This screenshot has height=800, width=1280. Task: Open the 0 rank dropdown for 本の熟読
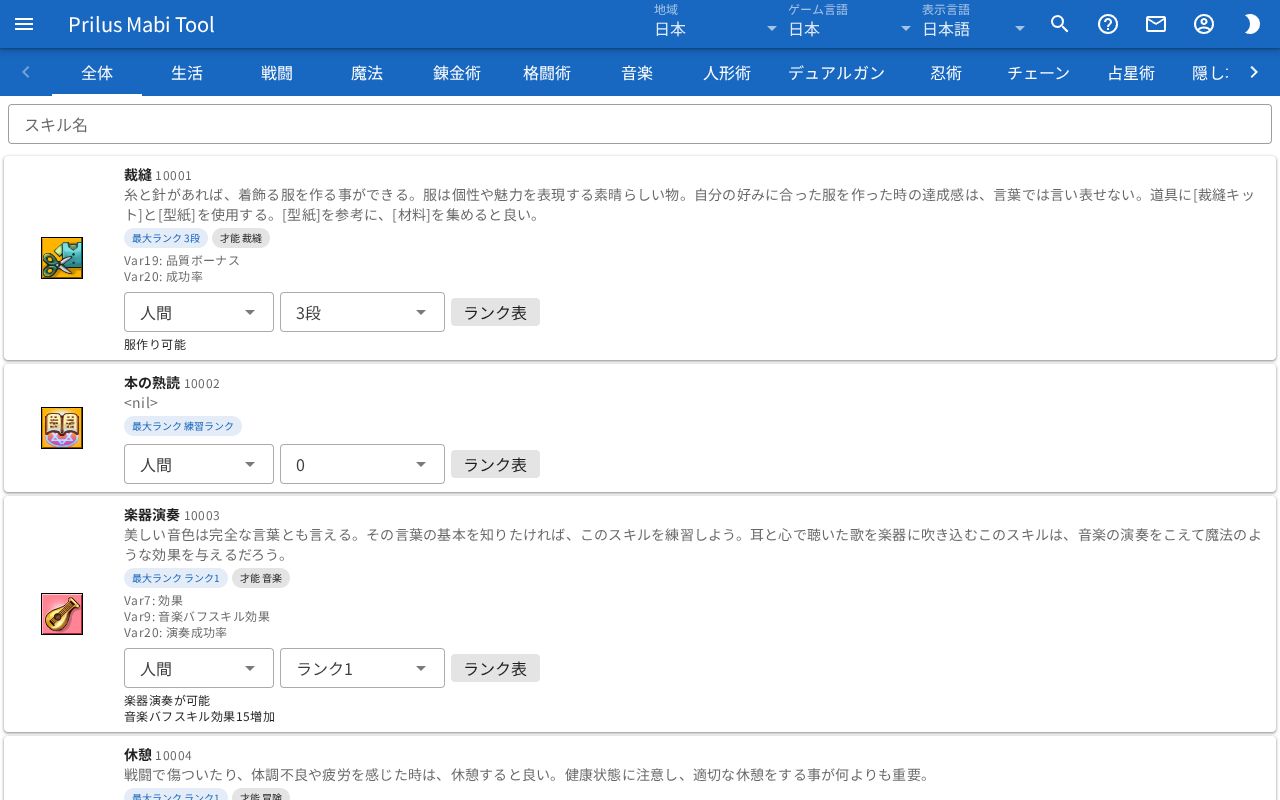(x=362, y=464)
